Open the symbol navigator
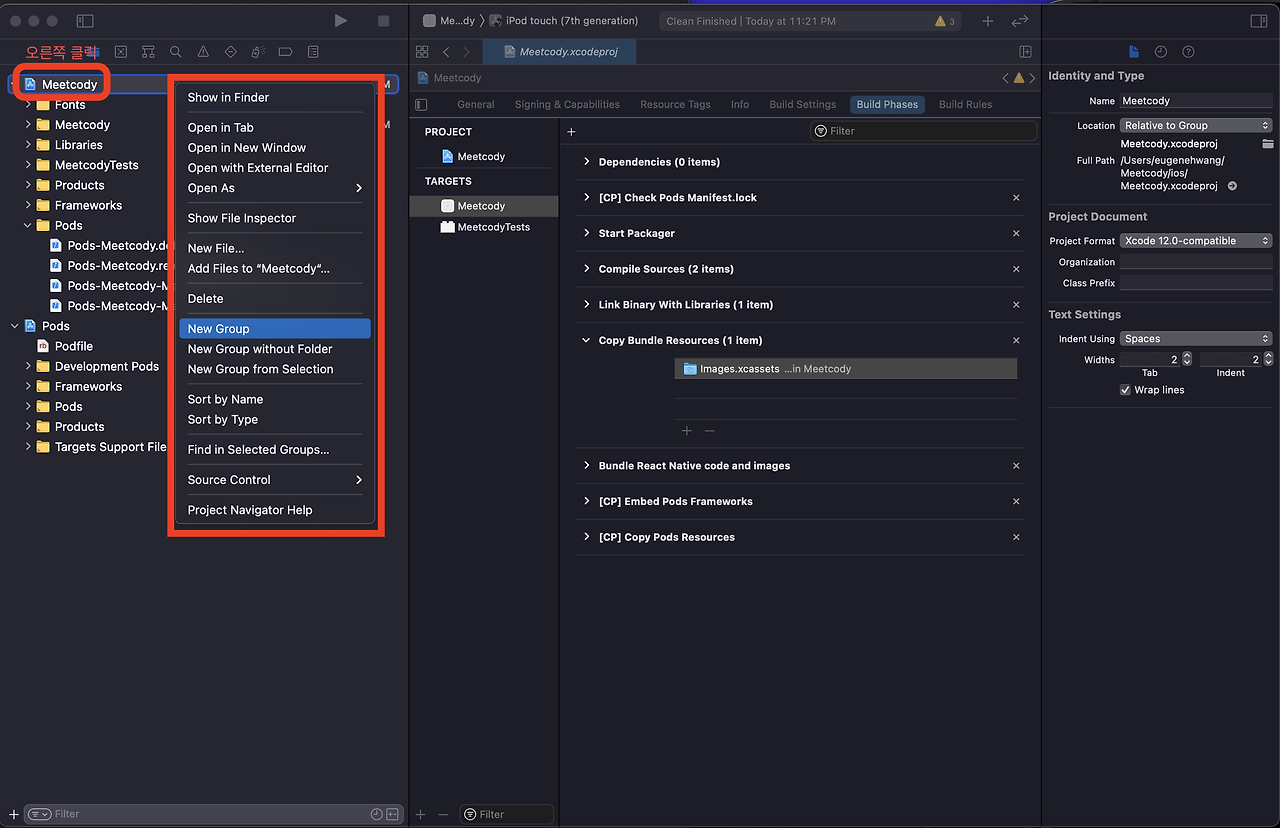The width and height of the screenshot is (1280, 828). click(148, 52)
